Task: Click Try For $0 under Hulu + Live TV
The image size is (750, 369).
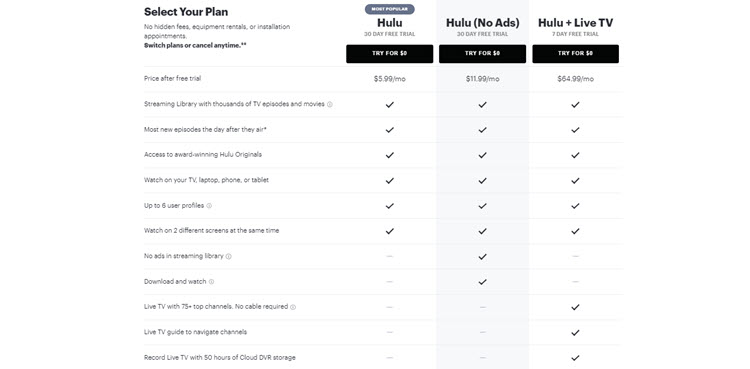Action: tap(575, 54)
